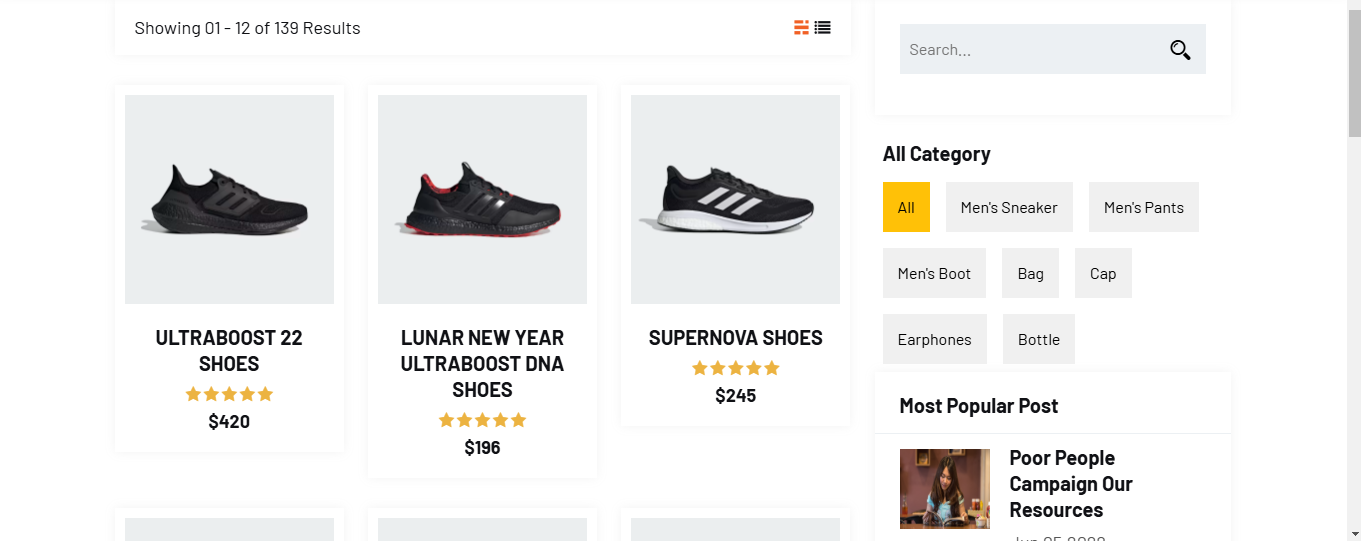The image size is (1361, 541).
Task: Read Poor People Campaign Our Resources post
Action: [x=1071, y=484]
